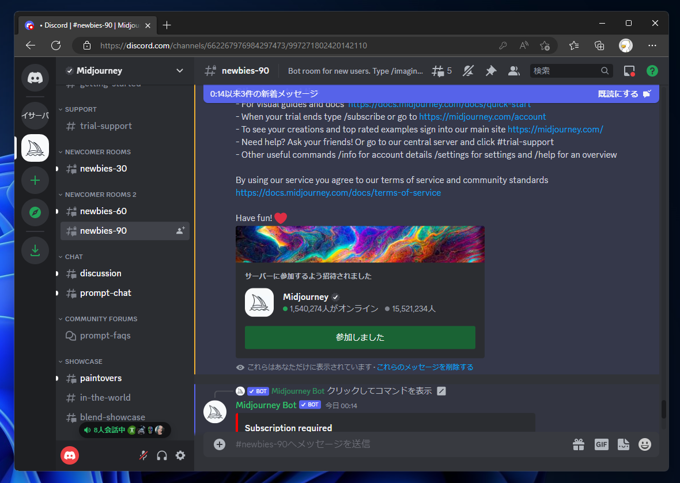This screenshot has height=483, width=680.
Task: Open midjourney.com/account link
Action: click(x=482, y=117)
